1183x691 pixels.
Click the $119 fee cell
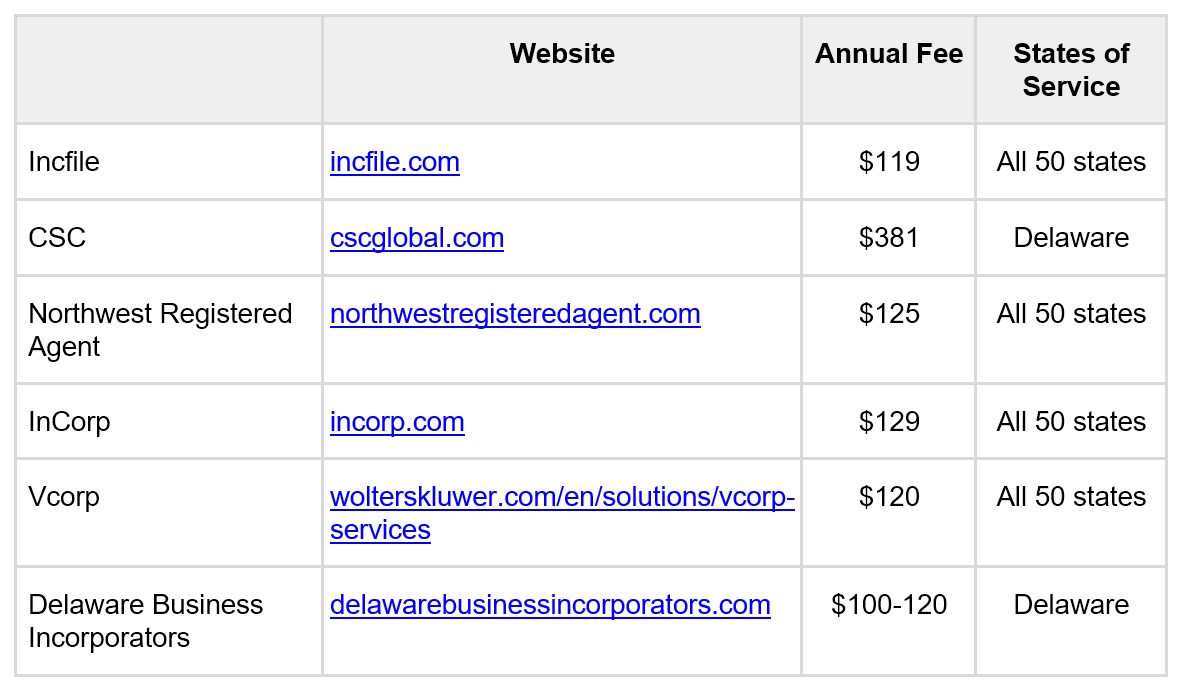[889, 162]
